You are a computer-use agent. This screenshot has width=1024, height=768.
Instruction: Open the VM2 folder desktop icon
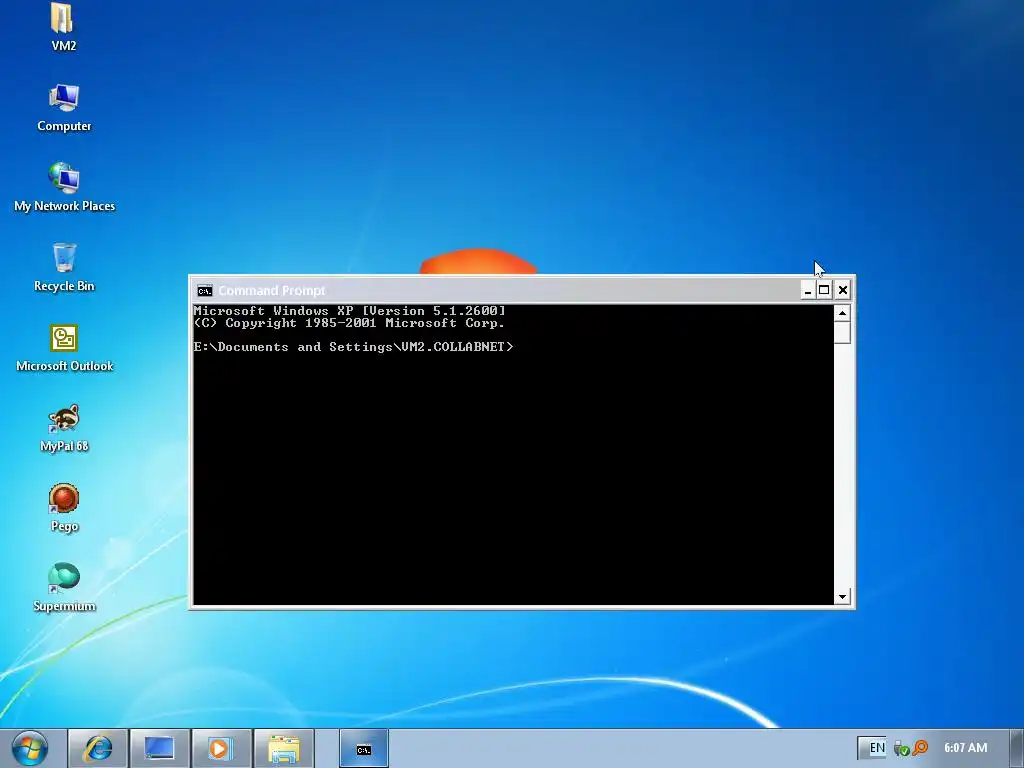click(63, 26)
